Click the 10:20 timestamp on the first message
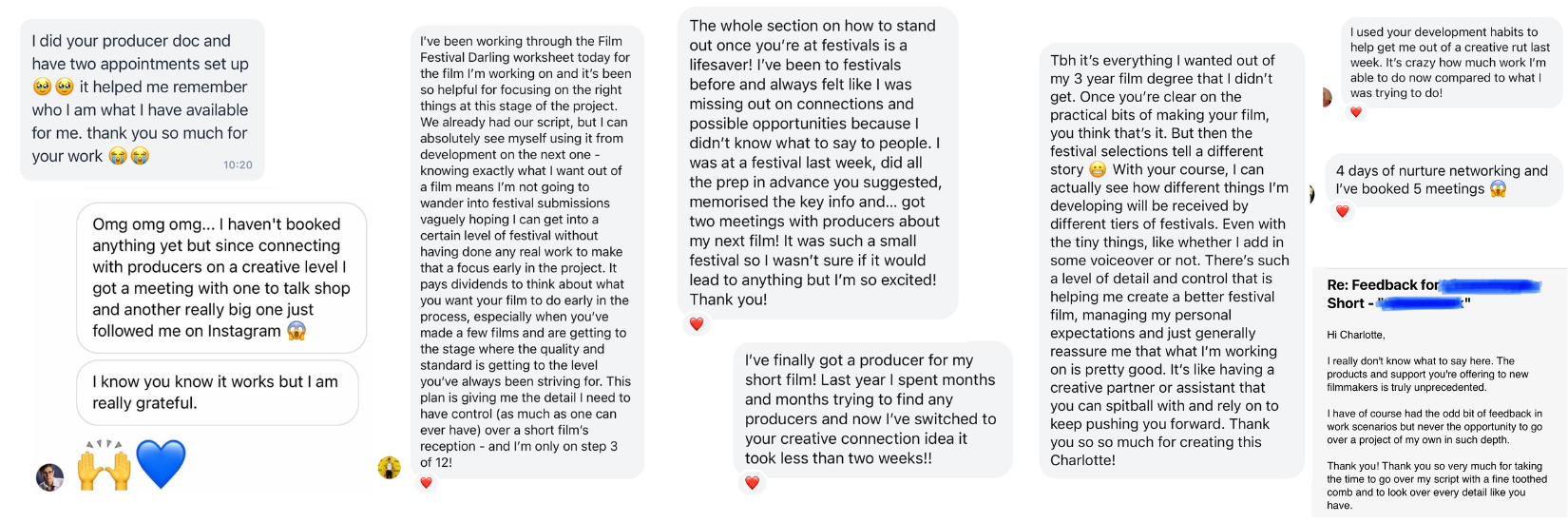This screenshot has height=523, width=1568. pyautogui.click(x=238, y=165)
